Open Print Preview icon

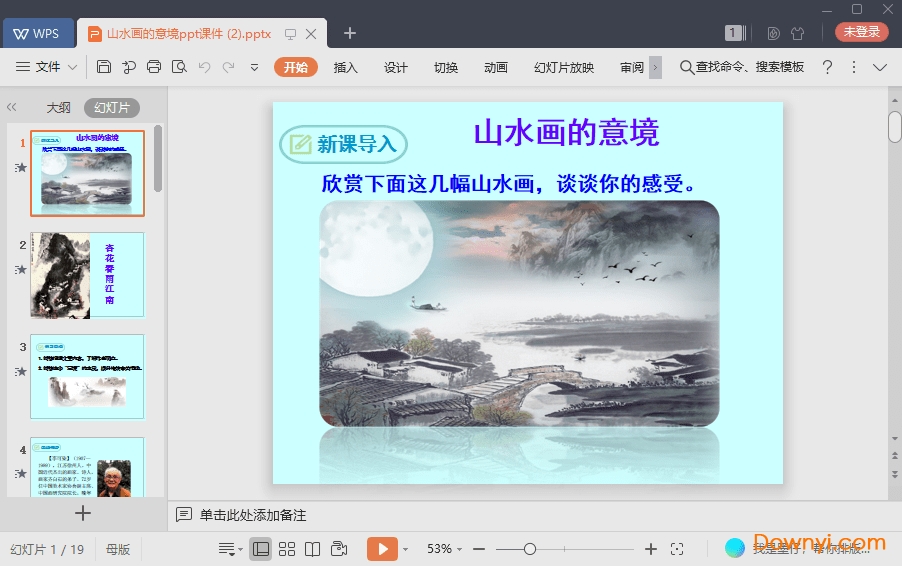(x=179, y=67)
